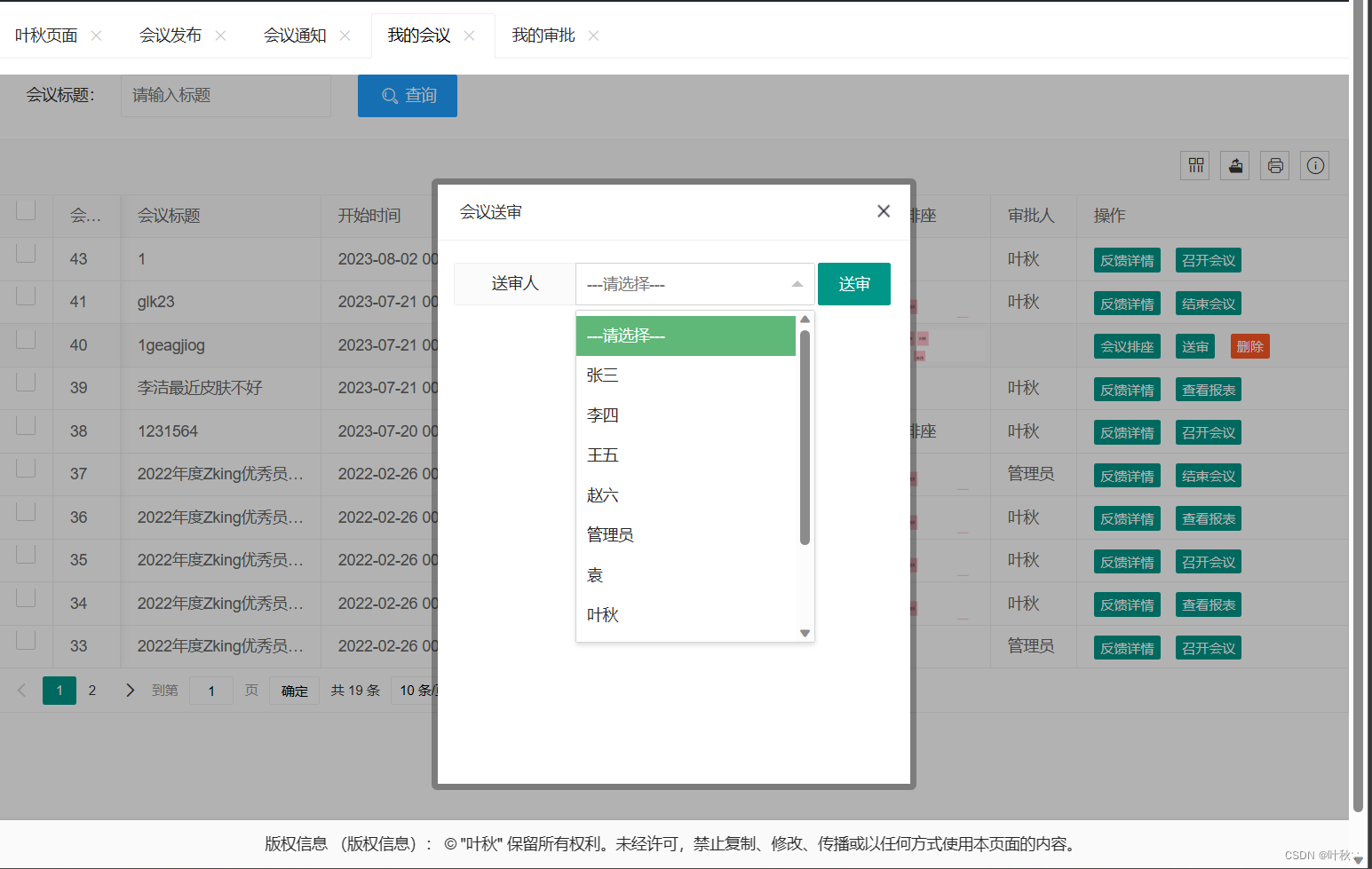Viewport: 1372px width, 869px height.
Task: Open the column filter grid icon
Action: pyautogui.click(x=1195, y=166)
